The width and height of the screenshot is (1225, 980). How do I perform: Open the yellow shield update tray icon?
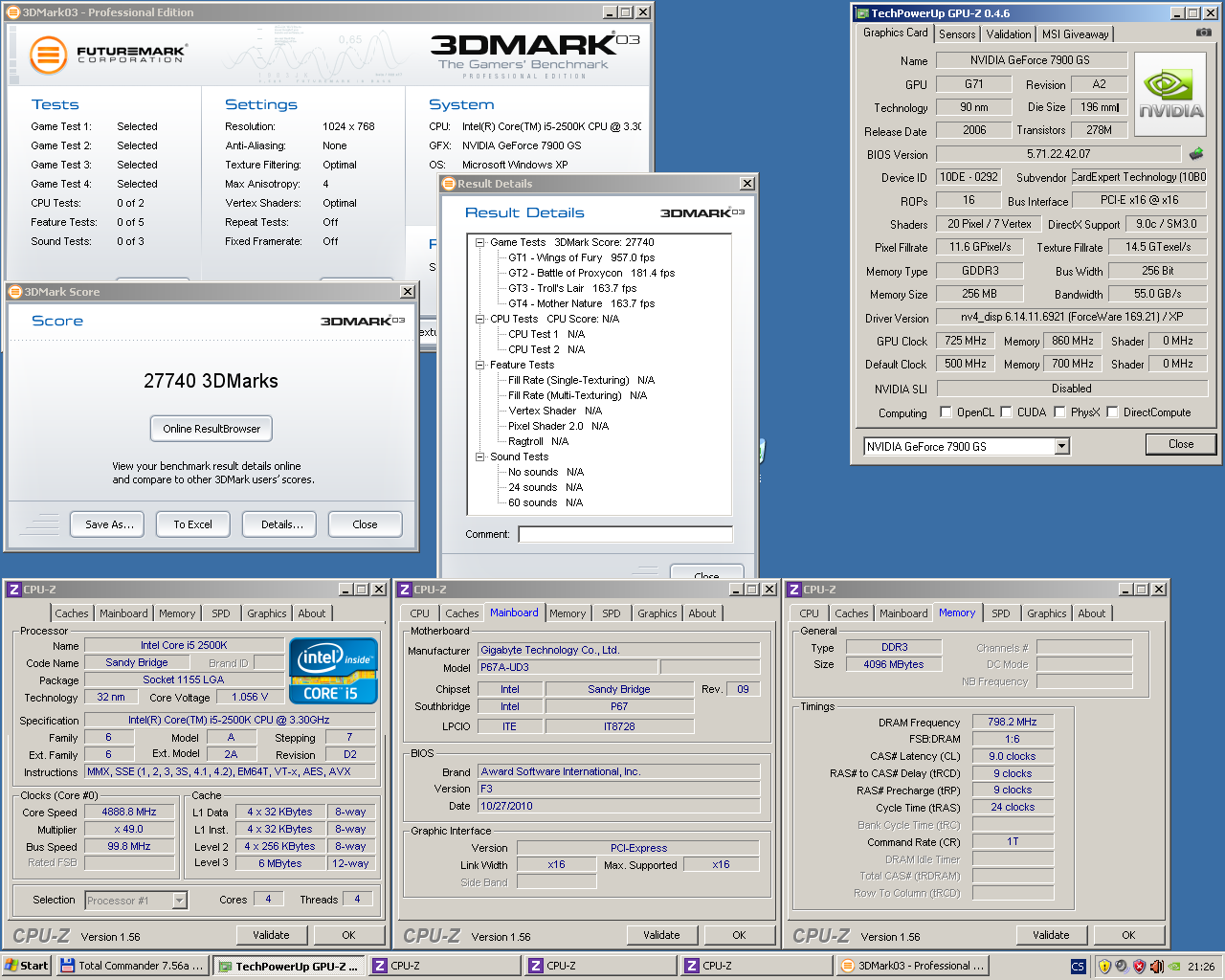point(1104,967)
